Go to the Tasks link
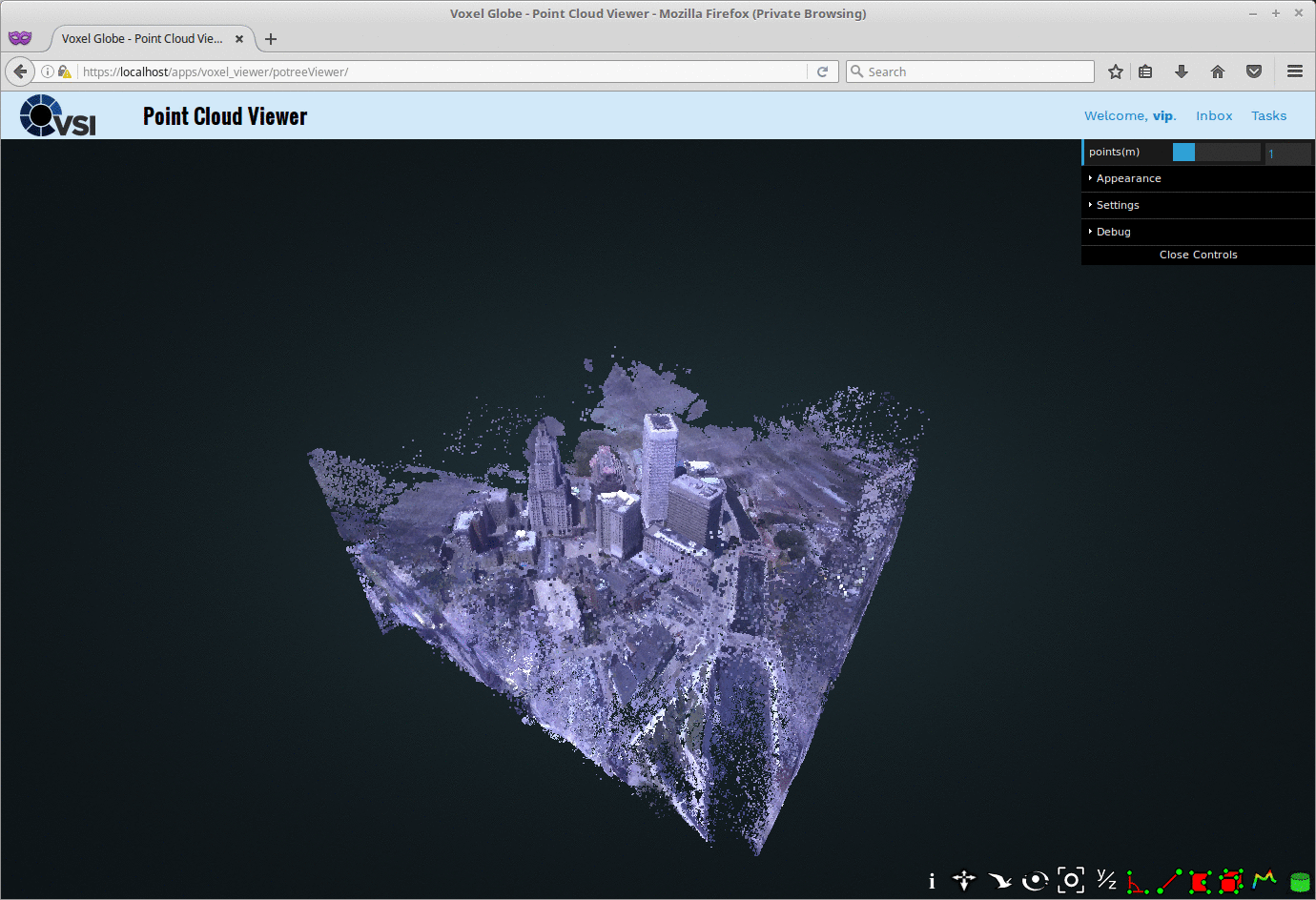Image resolution: width=1316 pixels, height=900 pixels. (x=1268, y=115)
